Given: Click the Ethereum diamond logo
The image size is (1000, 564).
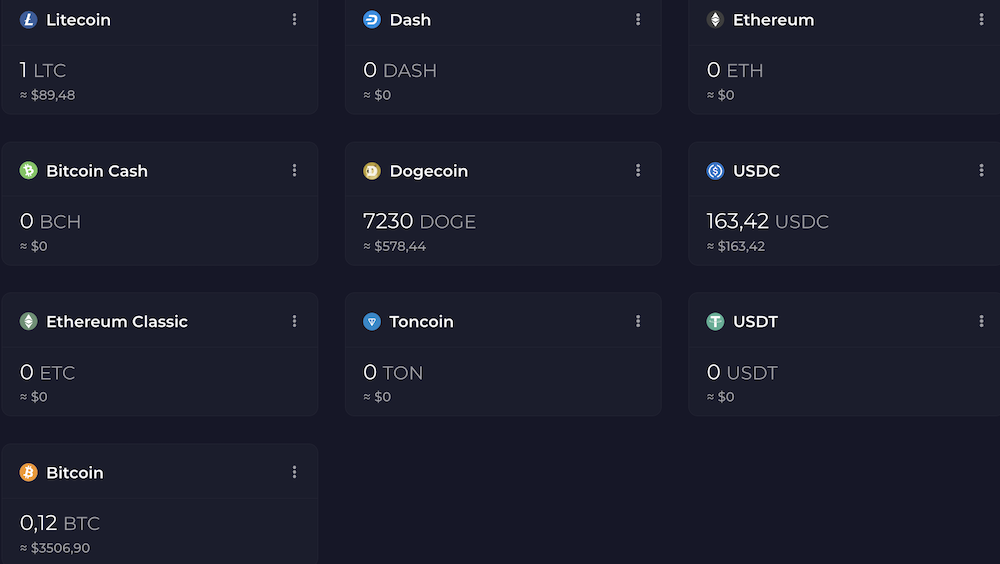Looking at the screenshot, I should point(715,20).
